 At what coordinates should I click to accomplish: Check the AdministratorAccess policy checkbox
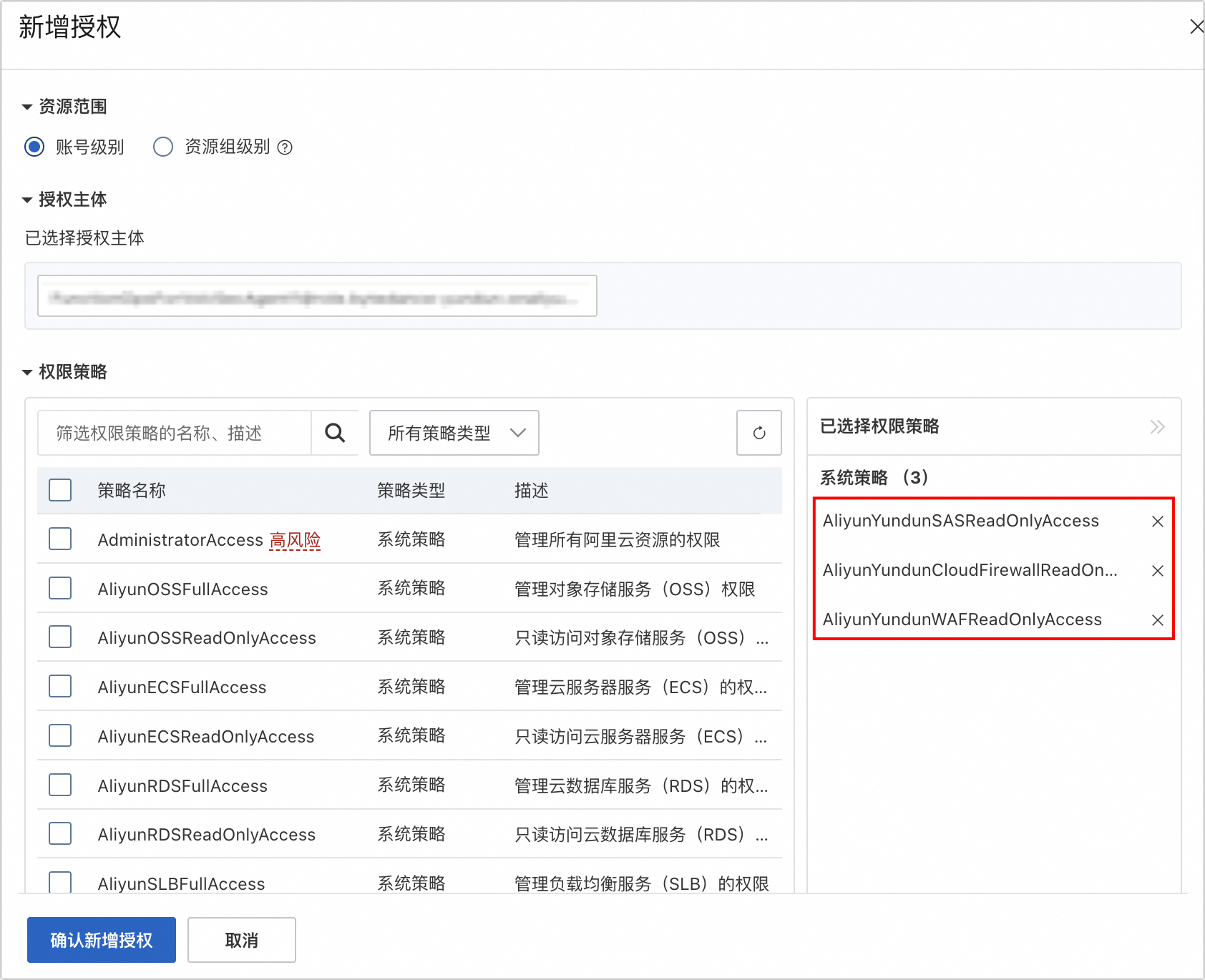click(60, 539)
